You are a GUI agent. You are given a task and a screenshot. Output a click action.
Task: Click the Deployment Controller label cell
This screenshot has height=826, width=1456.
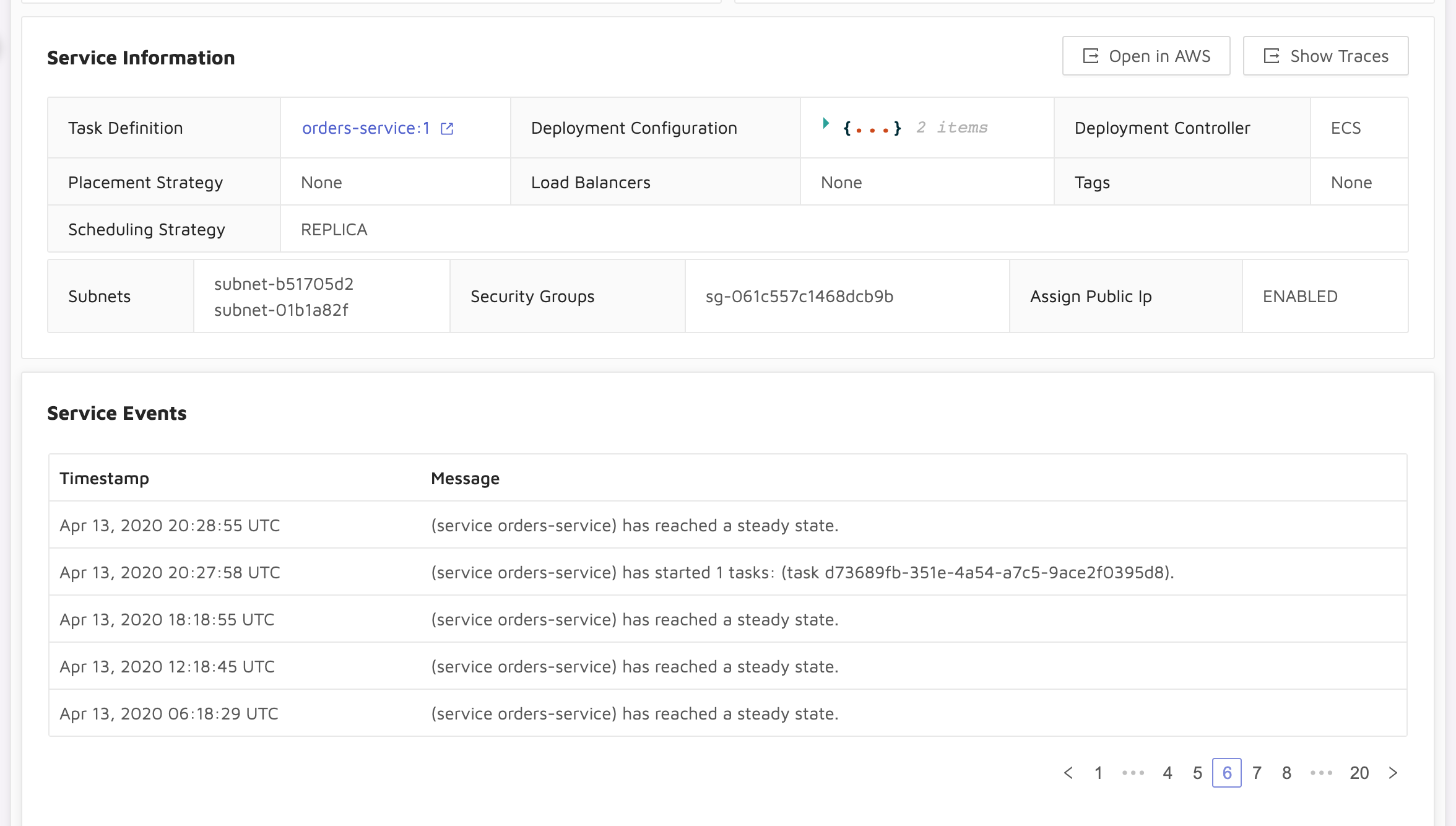click(1182, 128)
